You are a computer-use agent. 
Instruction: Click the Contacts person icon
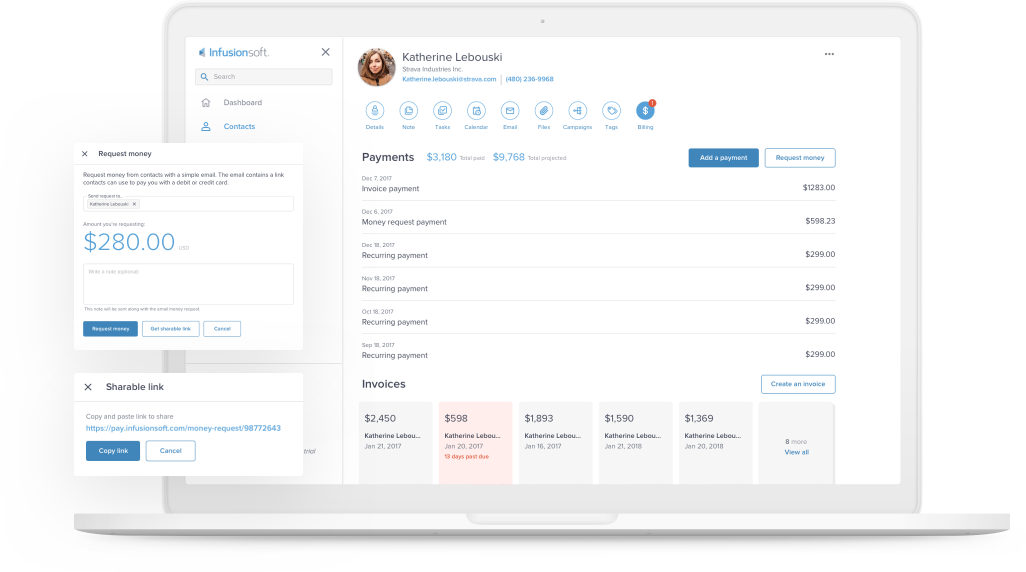205,126
